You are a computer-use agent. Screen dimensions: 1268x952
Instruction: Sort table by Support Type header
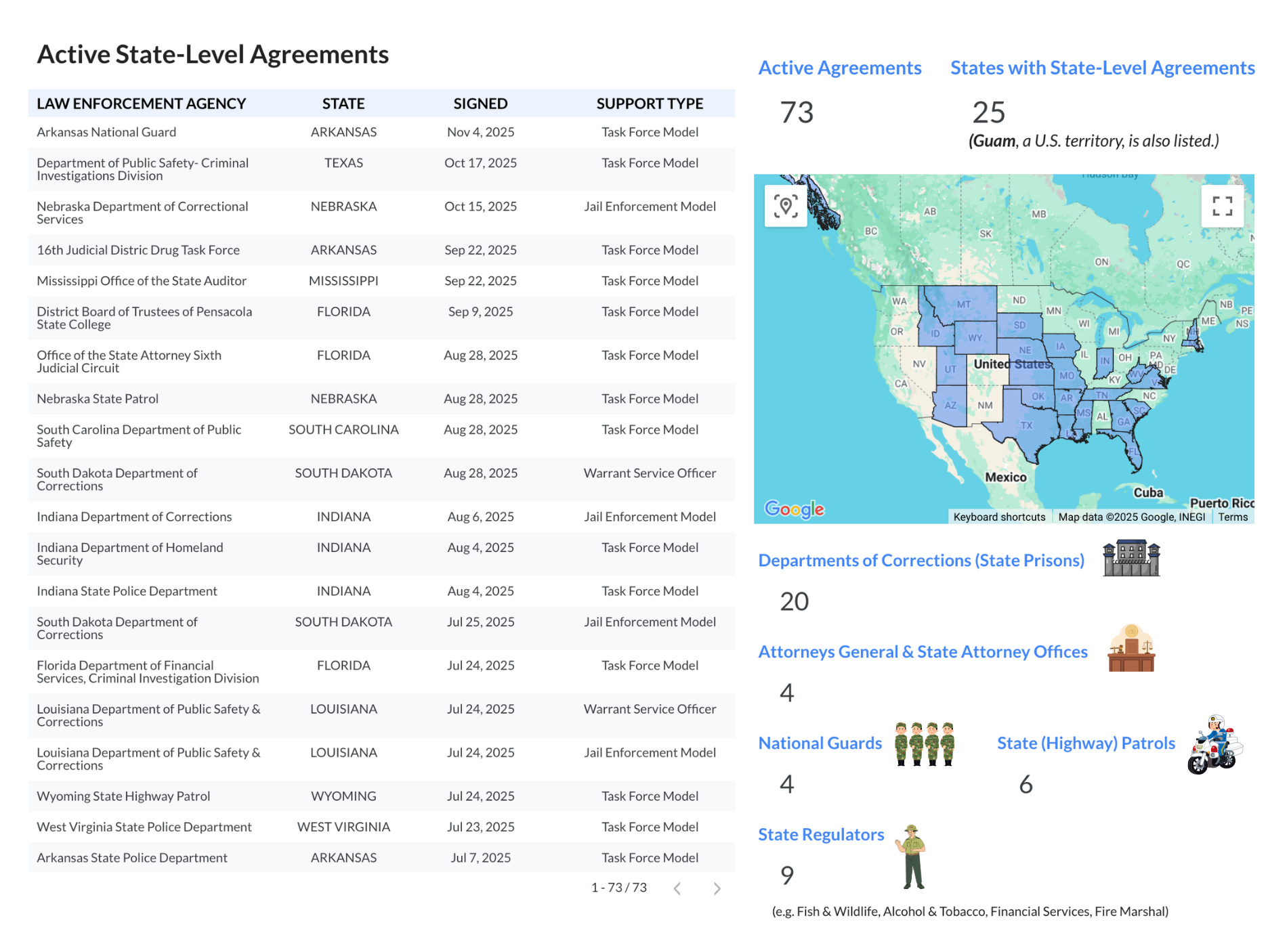click(650, 104)
